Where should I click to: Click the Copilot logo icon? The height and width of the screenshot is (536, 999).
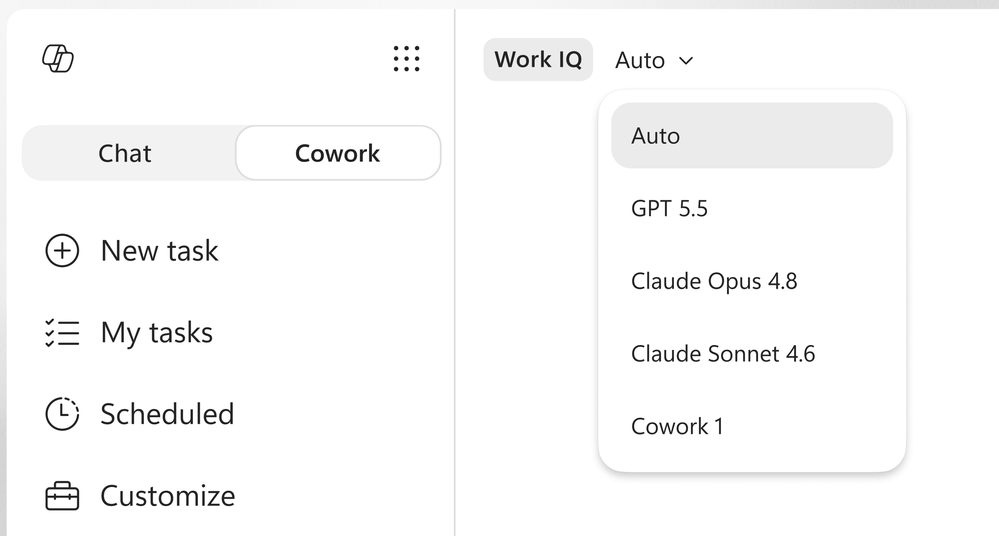(x=58, y=59)
